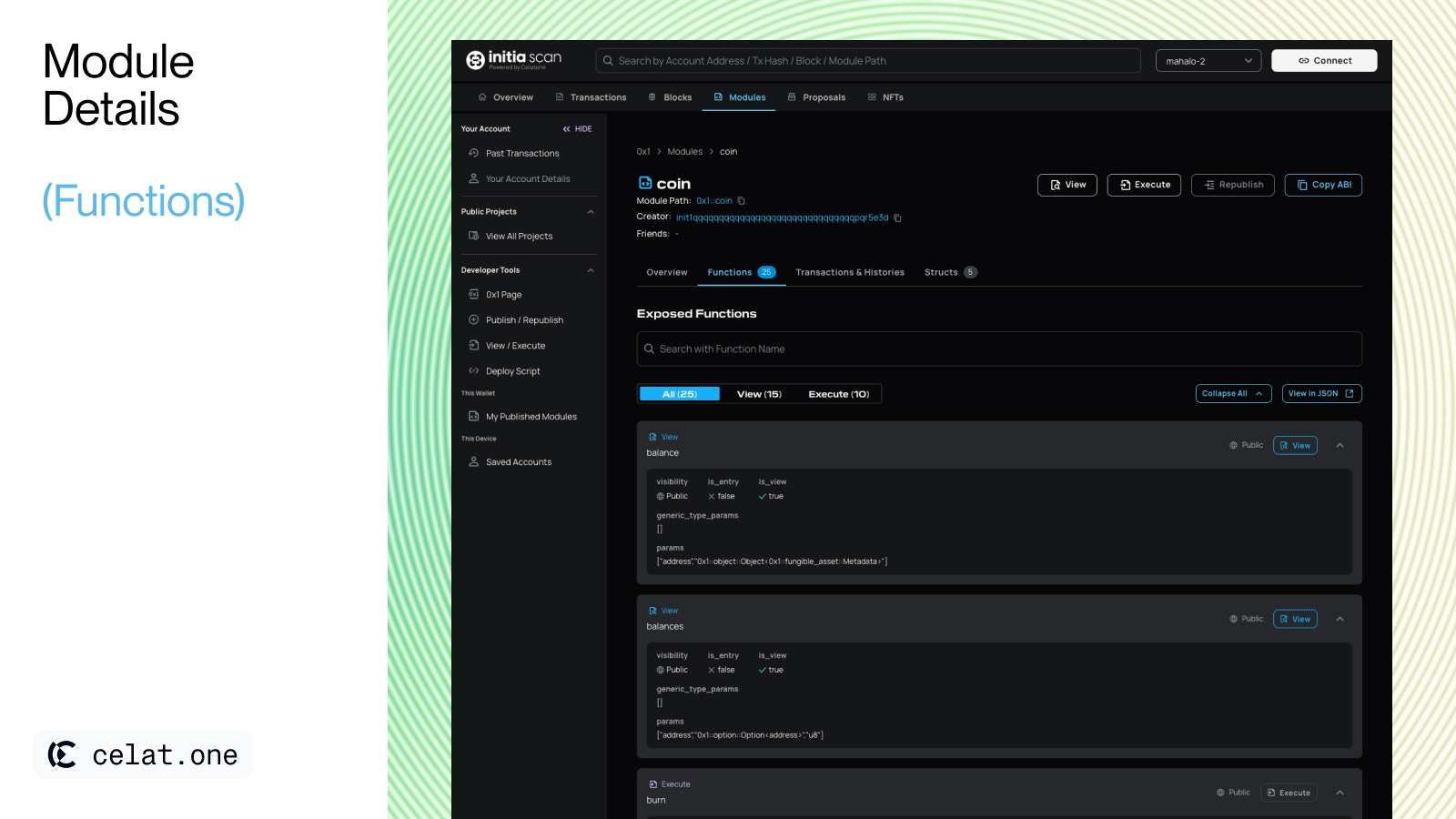1456x819 pixels.
Task: Go to the Blocks nav tab
Action: 670,97
